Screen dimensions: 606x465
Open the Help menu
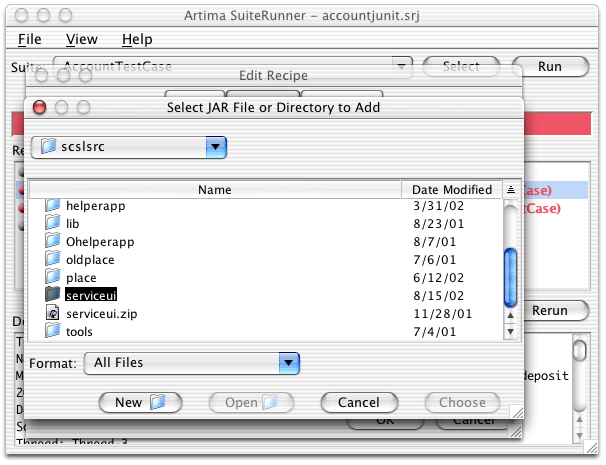[x=137, y=39]
